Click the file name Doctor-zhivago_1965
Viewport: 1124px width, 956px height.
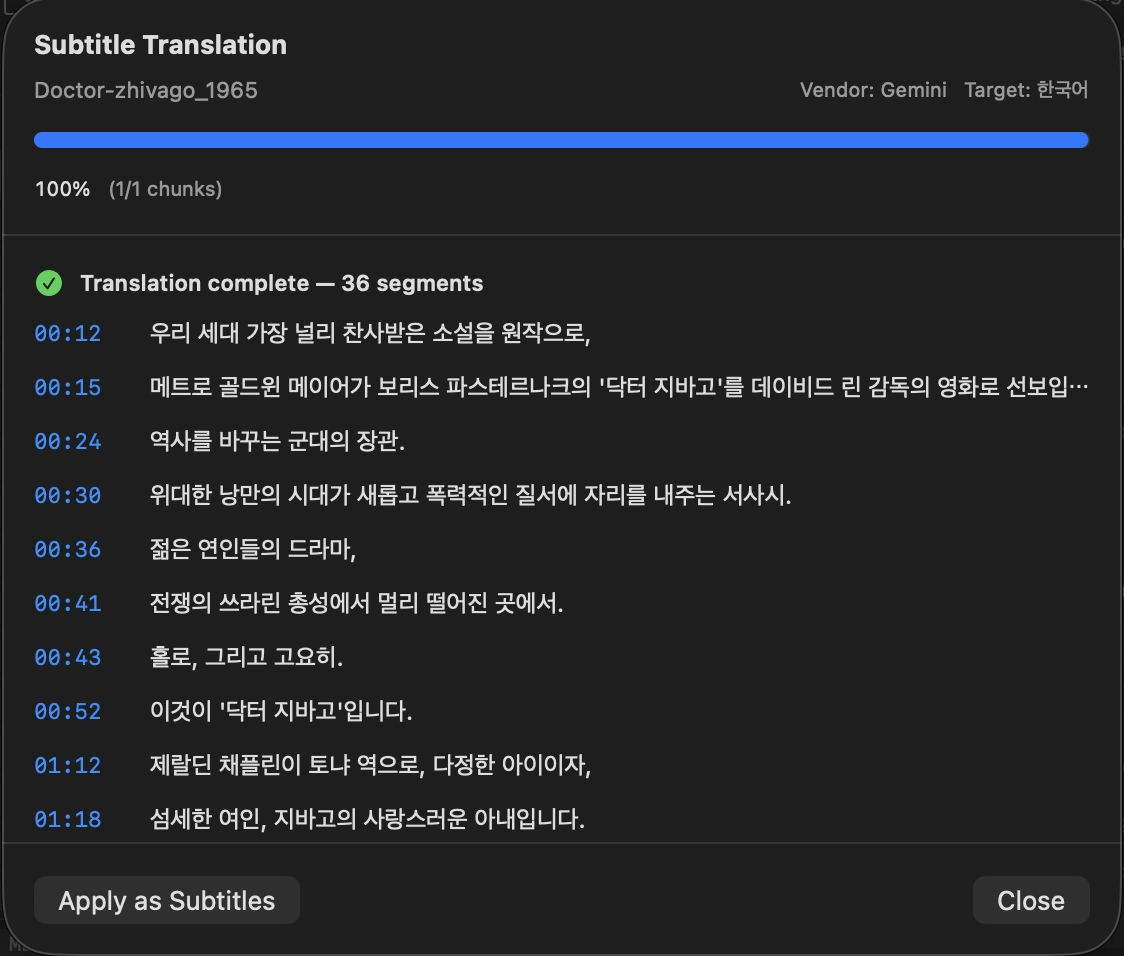point(146,90)
